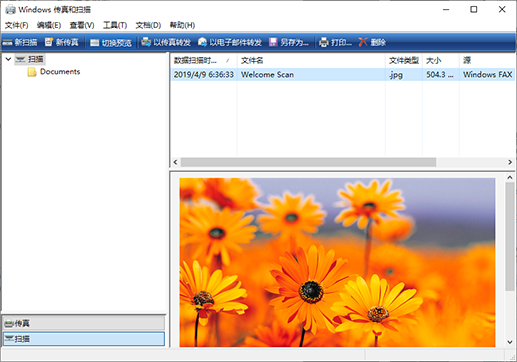The image size is (517, 362).
Task: Click the 删除 toolbar label
Action: 378,42
